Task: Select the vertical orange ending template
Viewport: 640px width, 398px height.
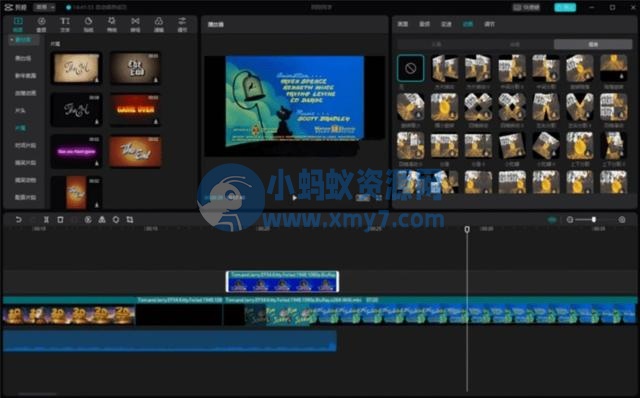Action: (x=76, y=192)
